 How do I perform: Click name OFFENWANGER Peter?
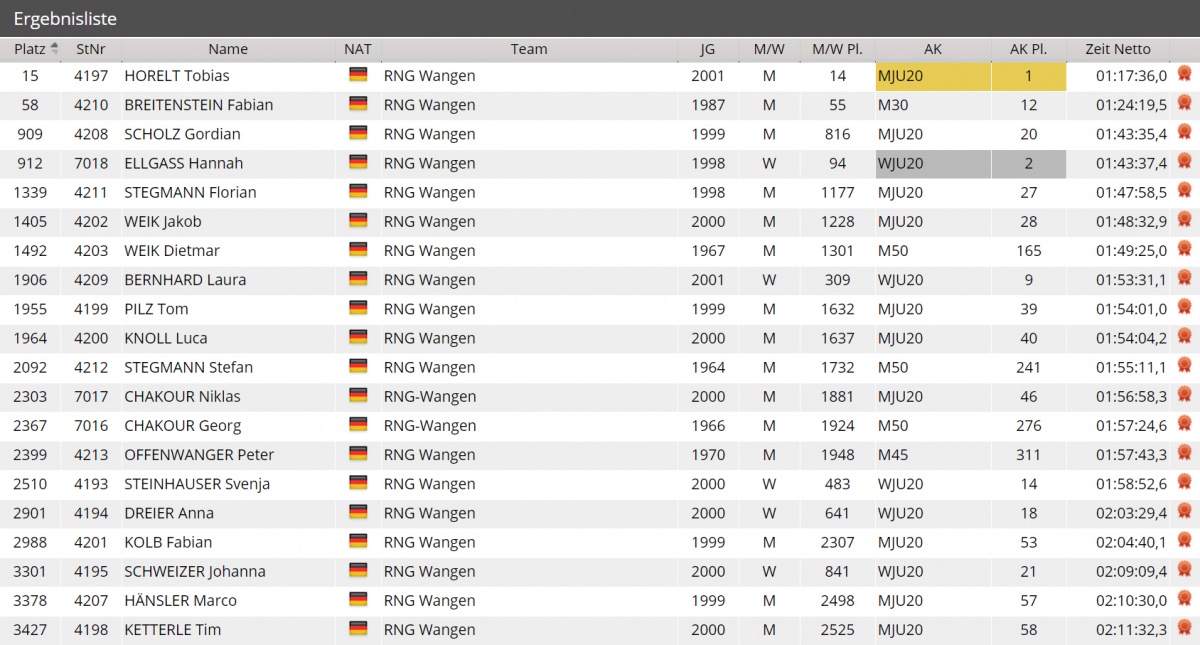[199, 455]
